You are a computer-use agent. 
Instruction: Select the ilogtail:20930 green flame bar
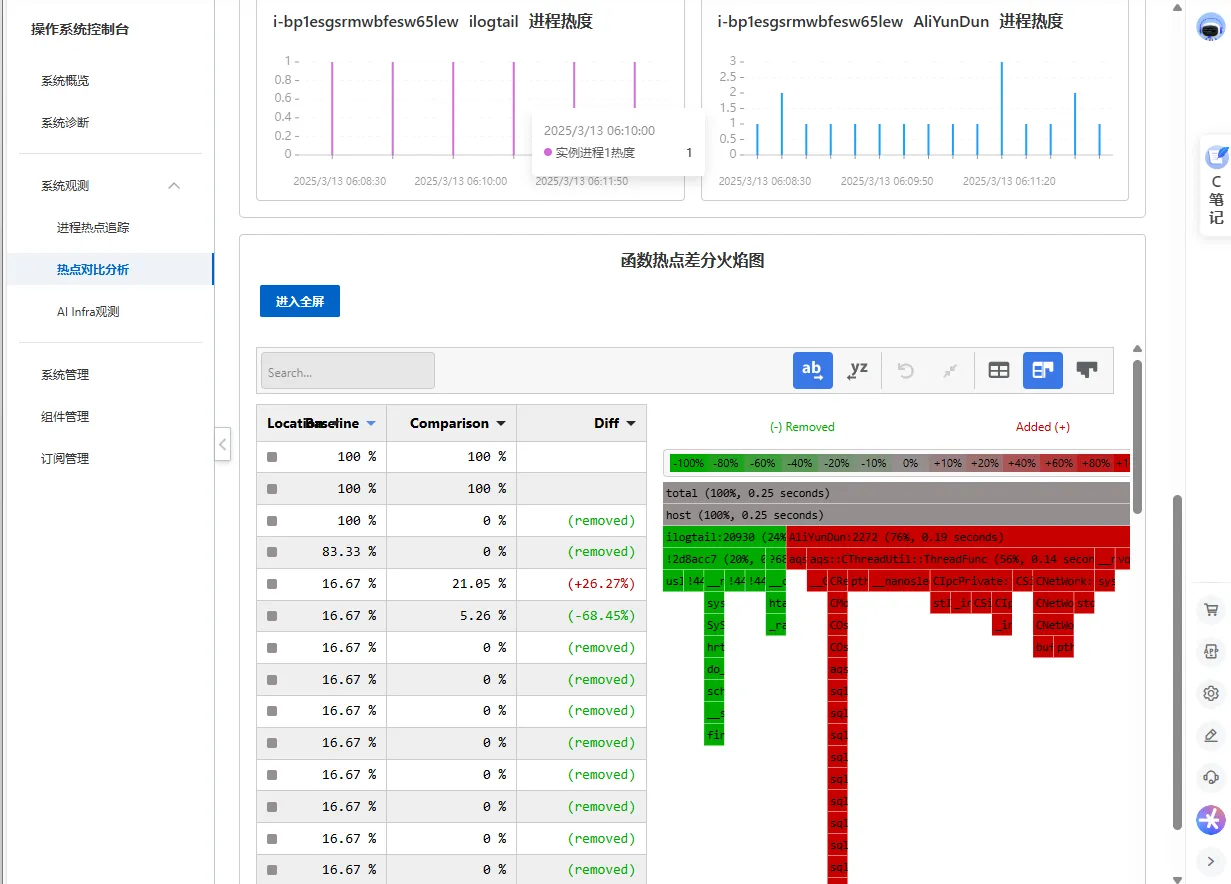(x=724, y=537)
